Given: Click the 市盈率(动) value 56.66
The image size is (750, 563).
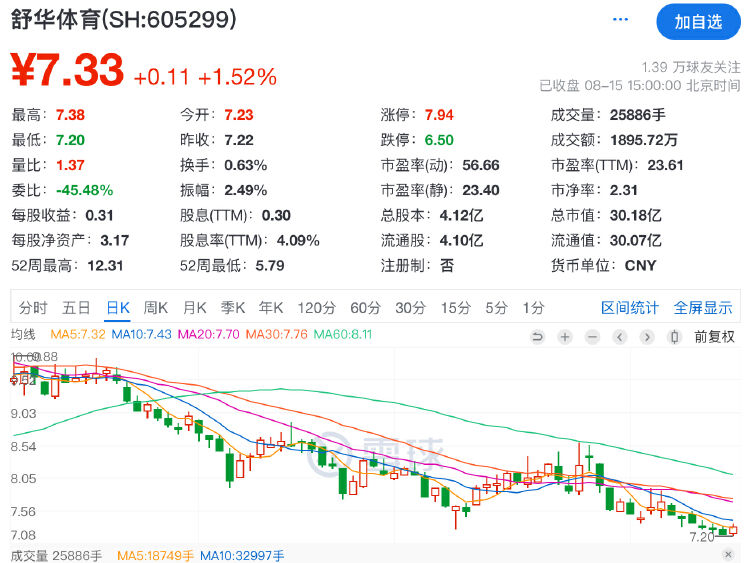Looking at the screenshot, I should [x=481, y=165].
